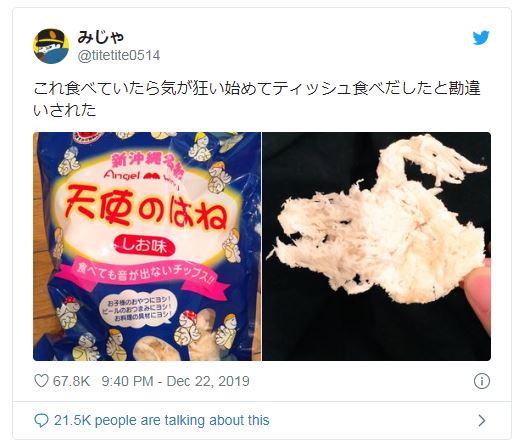Click the Japanese tweet text

point(257,99)
